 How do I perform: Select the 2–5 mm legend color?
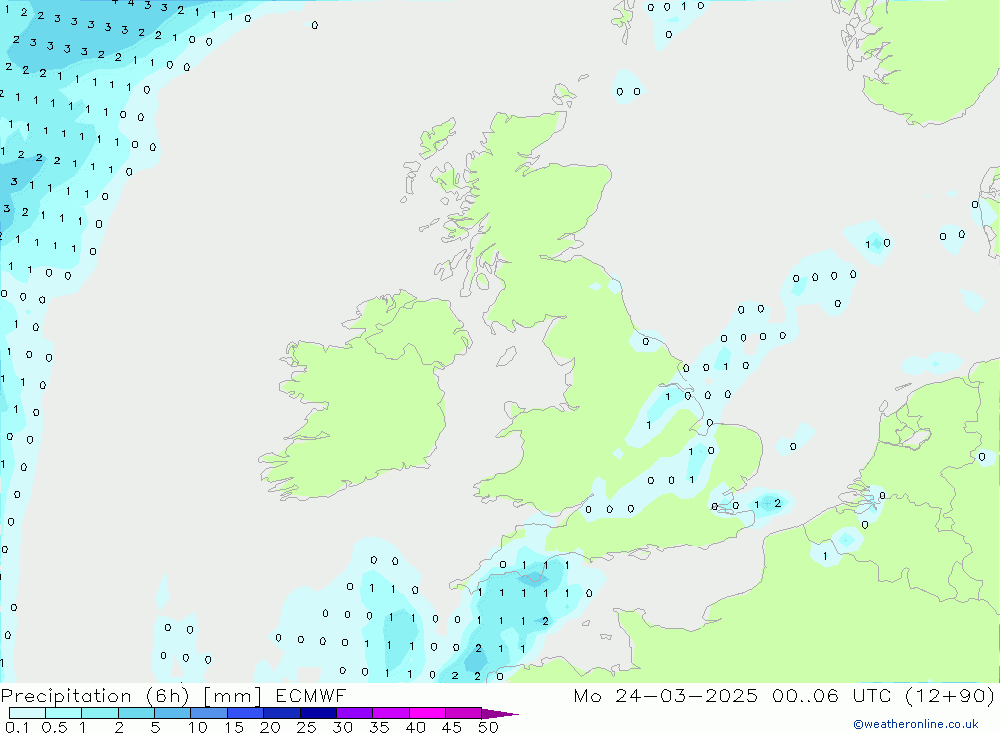tap(136, 713)
